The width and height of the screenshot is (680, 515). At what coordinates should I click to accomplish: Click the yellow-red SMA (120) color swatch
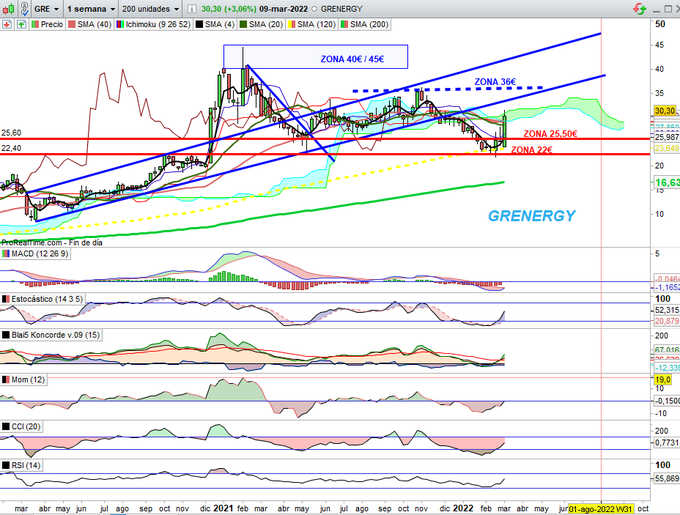(x=291, y=24)
